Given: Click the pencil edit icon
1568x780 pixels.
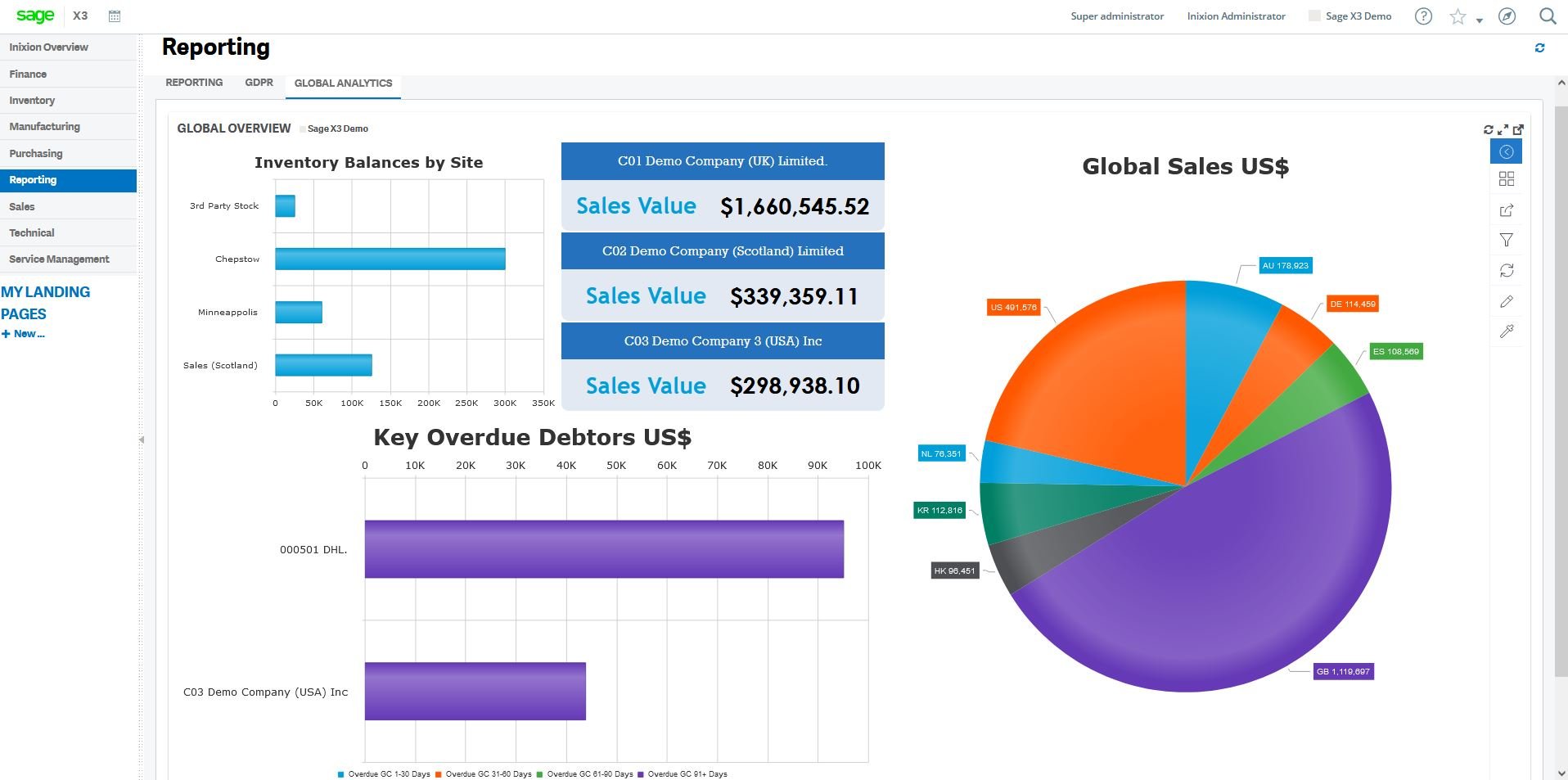Looking at the screenshot, I should tap(1506, 301).
